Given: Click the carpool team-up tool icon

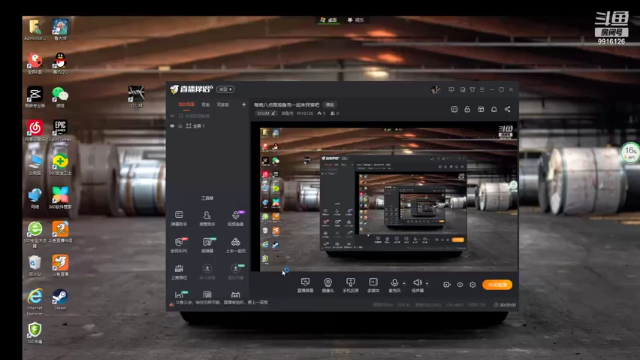Looking at the screenshot, I should point(236,245).
